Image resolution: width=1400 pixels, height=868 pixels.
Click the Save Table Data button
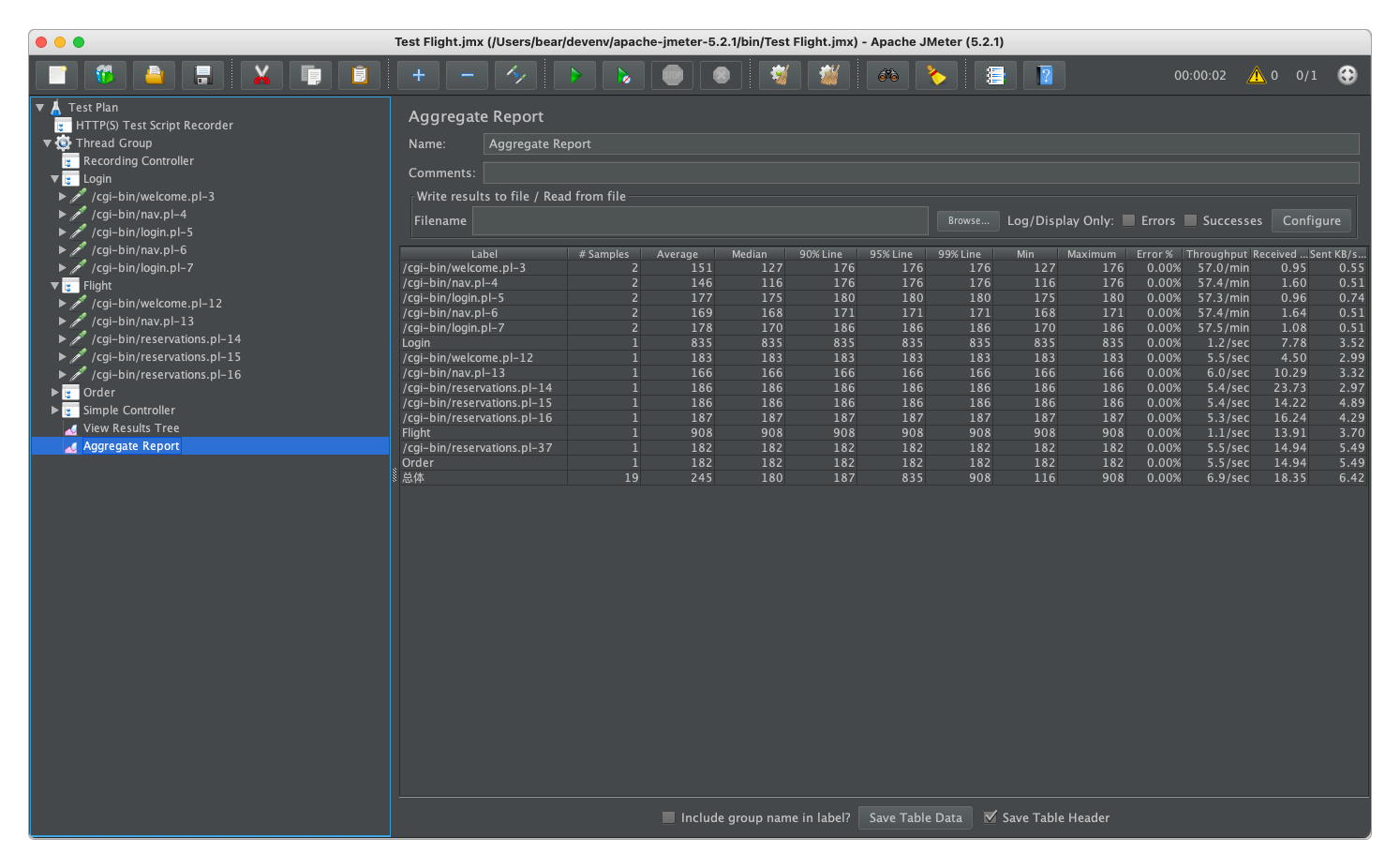[916, 817]
